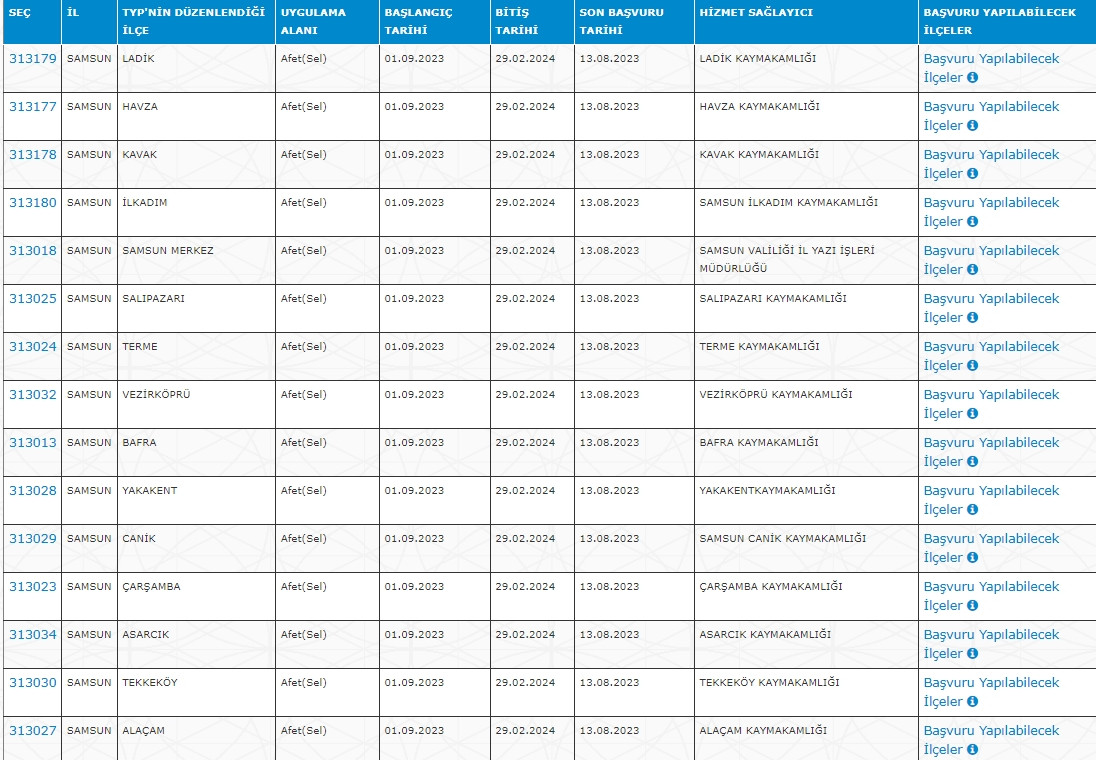Click the info icon in the Havza row

[972, 126]
